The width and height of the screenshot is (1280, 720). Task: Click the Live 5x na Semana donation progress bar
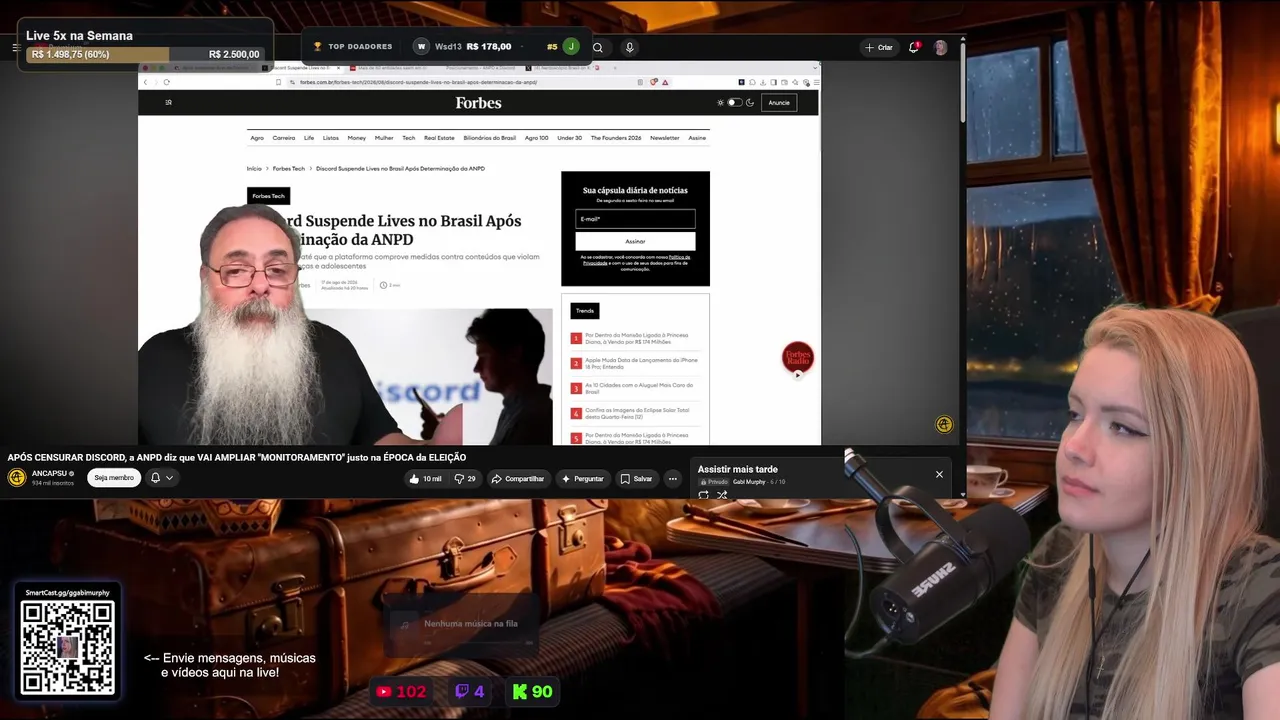coord(146,54)
